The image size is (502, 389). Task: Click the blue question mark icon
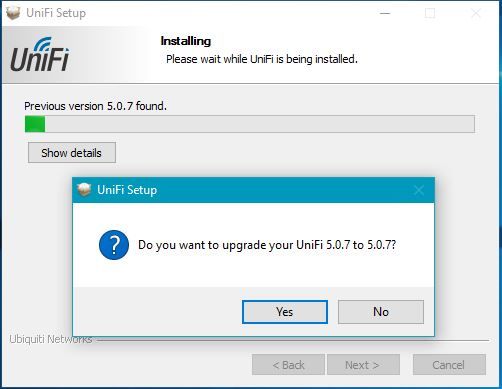[x=114, y=245]
